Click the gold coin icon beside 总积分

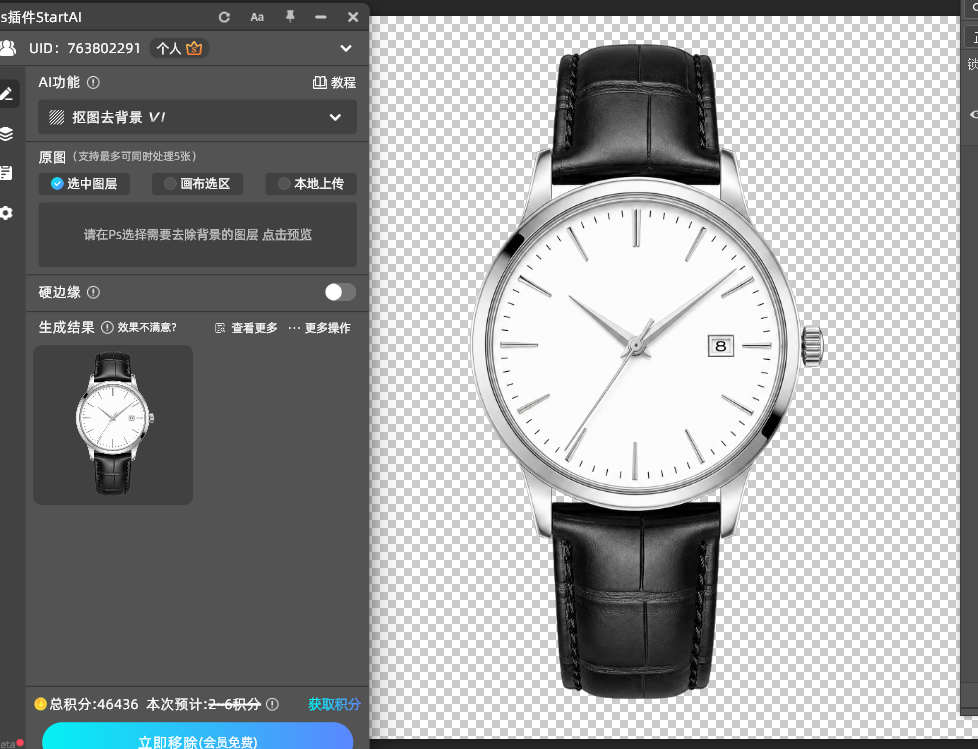click(41, 704)
